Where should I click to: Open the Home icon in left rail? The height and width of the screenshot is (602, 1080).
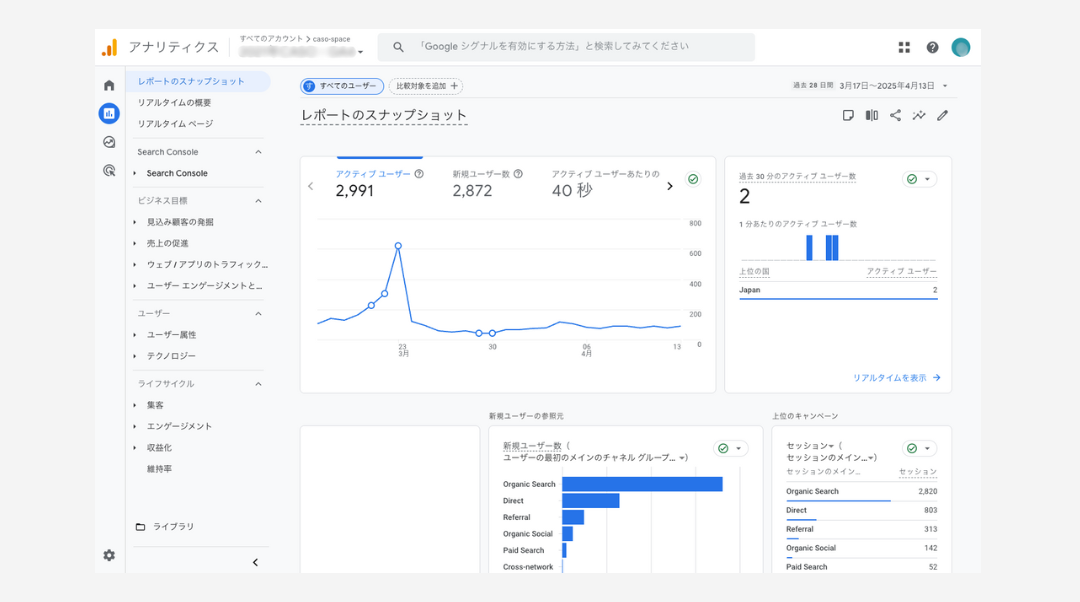[109, 85]
